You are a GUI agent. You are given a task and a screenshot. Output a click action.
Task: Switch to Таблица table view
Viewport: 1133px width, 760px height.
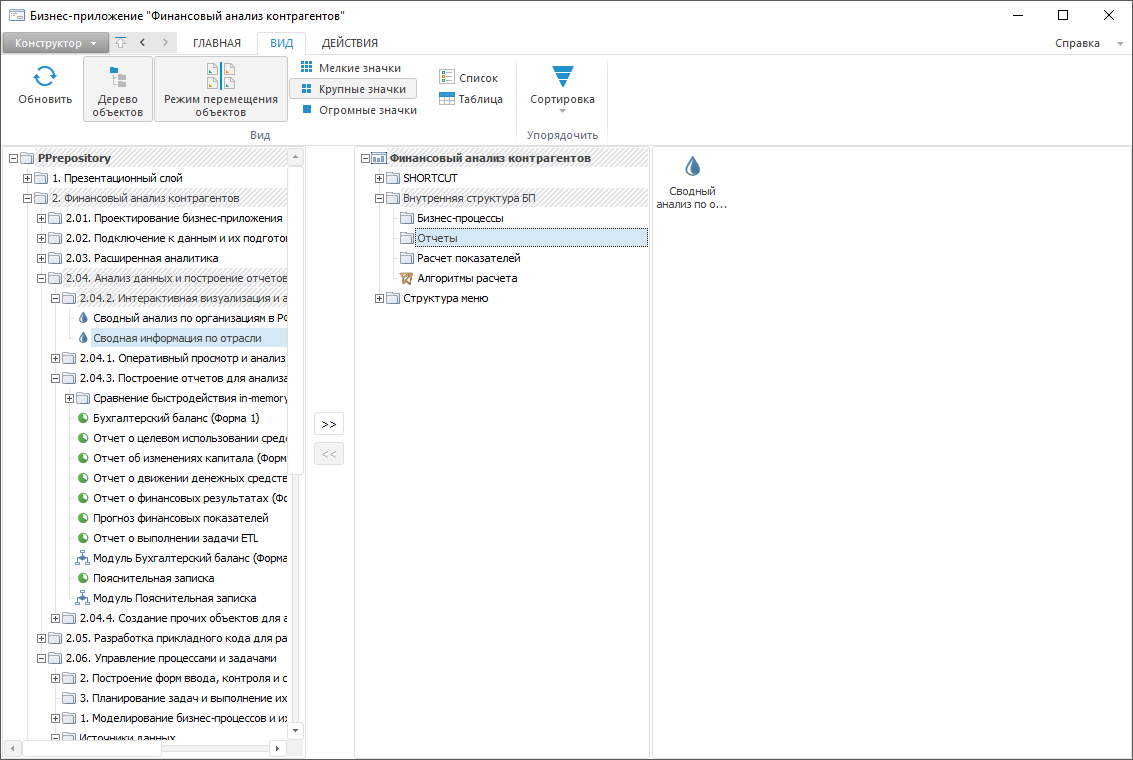(x=470, y=99)
